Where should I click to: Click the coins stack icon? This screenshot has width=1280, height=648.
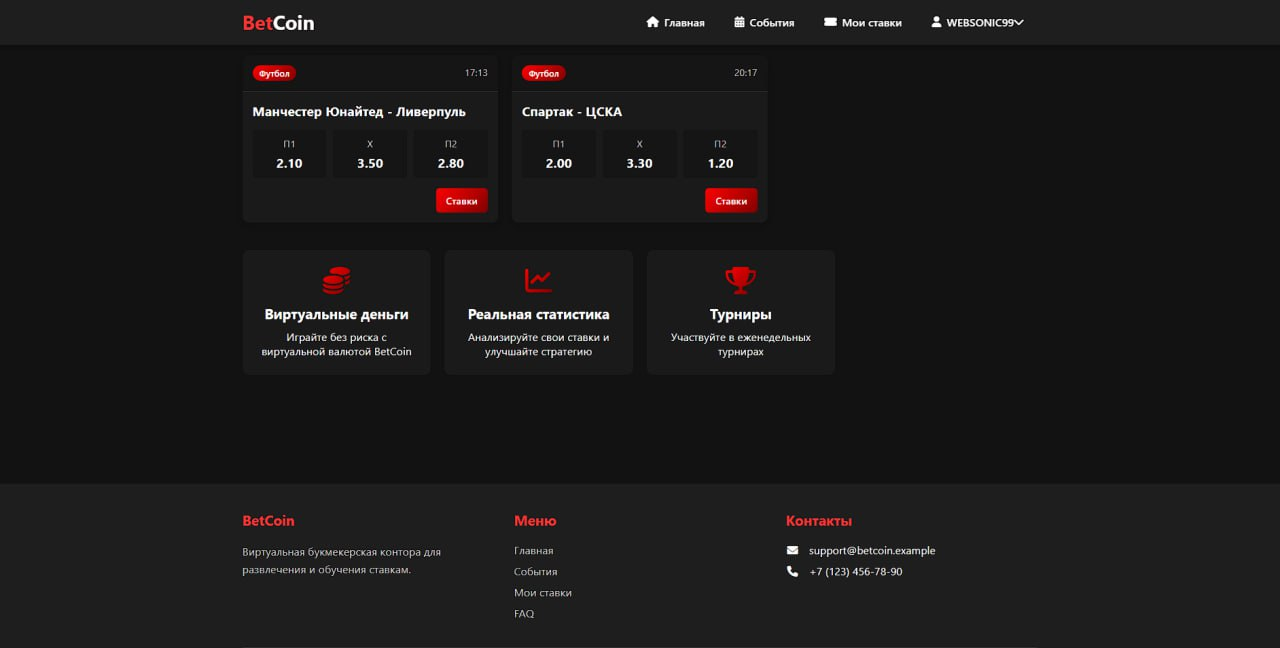point(336,280)
